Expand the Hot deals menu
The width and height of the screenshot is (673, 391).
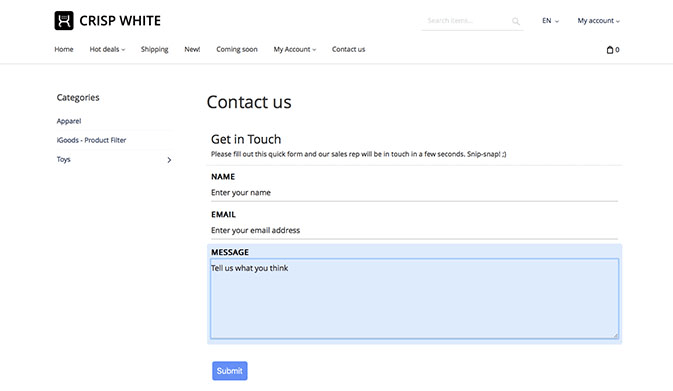tap(107, 49)
